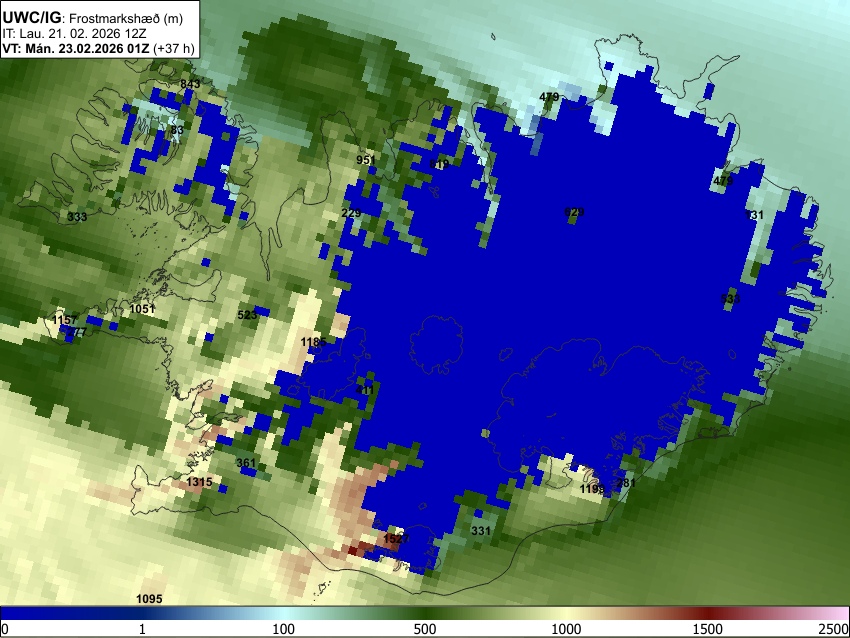Click the legend label '100'
The width and height of the screenshot is (850, 638).
[x=284, y=629]
